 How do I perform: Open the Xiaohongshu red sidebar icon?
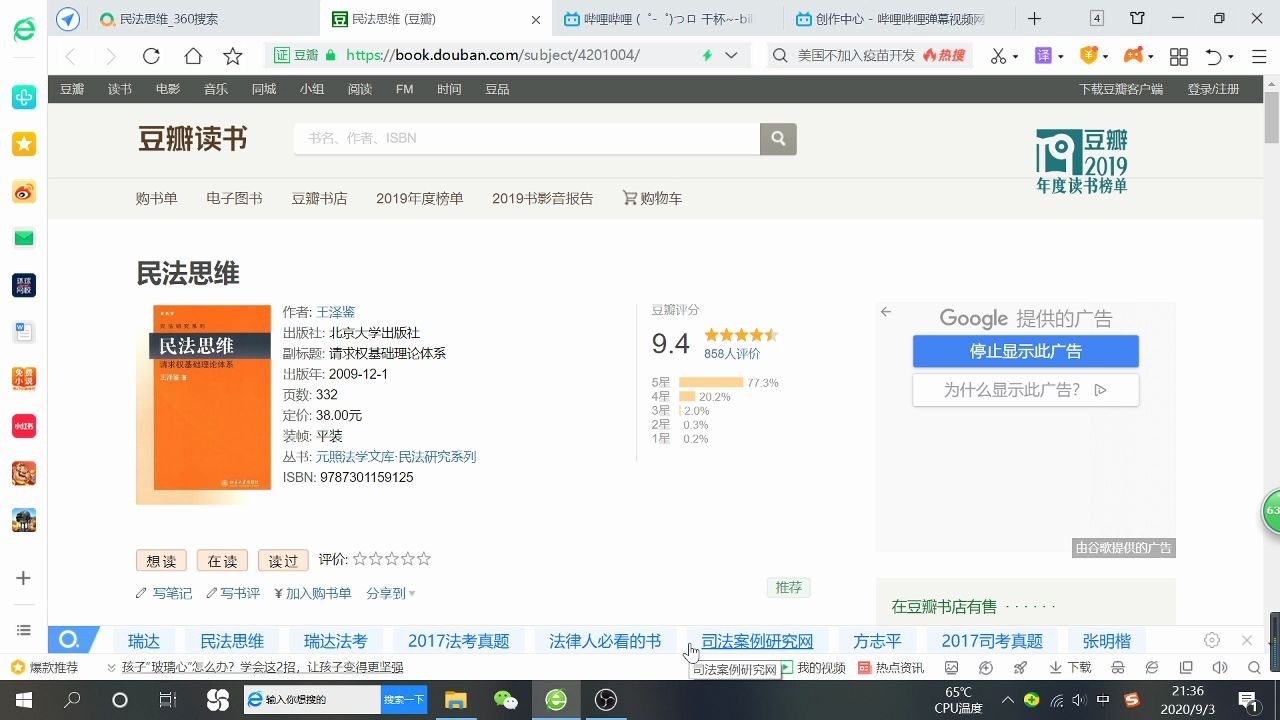pos(24,426)
